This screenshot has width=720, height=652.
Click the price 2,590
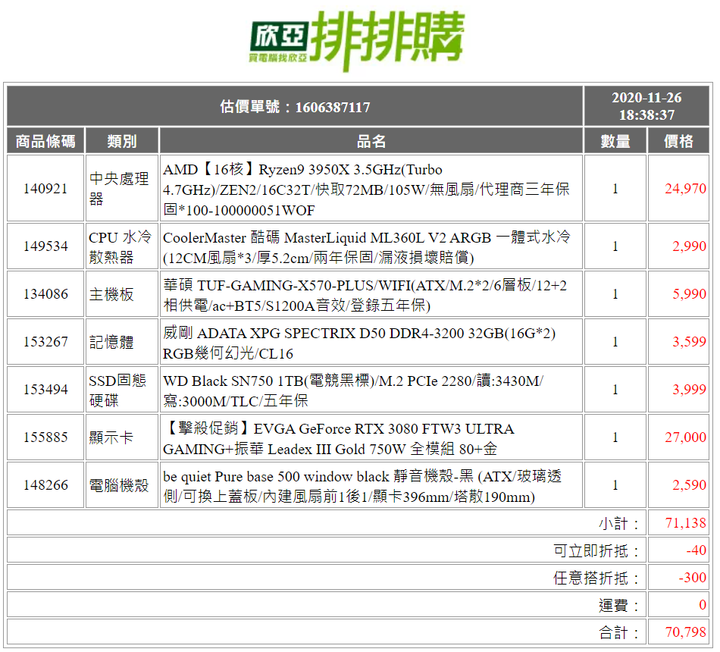pyautogui.click(x=689, y=485)
